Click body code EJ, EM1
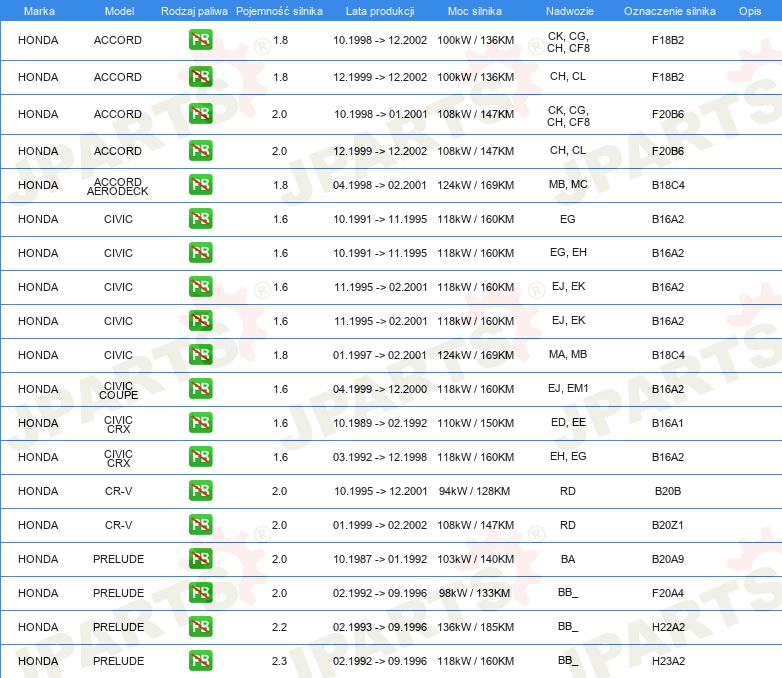Image resolution: width=782 pixels, height=678 pixels. (x=568, y=388)
